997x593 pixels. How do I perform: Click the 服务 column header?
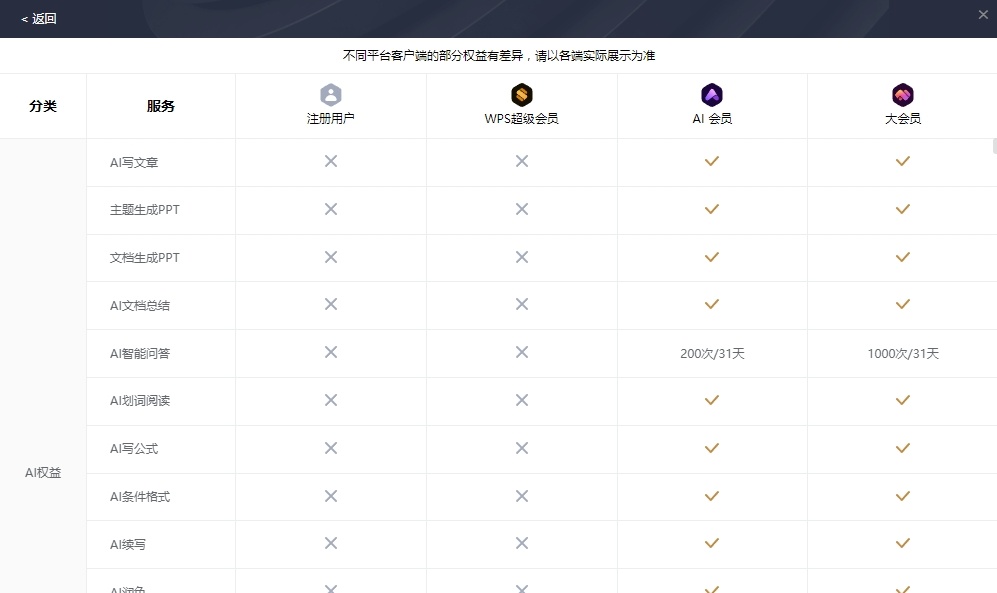click(160, 106)
